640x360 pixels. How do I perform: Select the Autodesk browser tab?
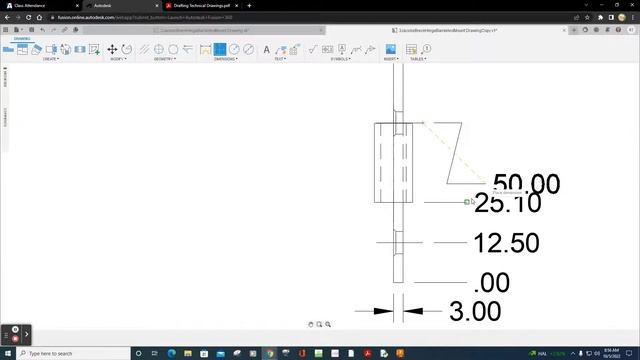tap(122, 6)
